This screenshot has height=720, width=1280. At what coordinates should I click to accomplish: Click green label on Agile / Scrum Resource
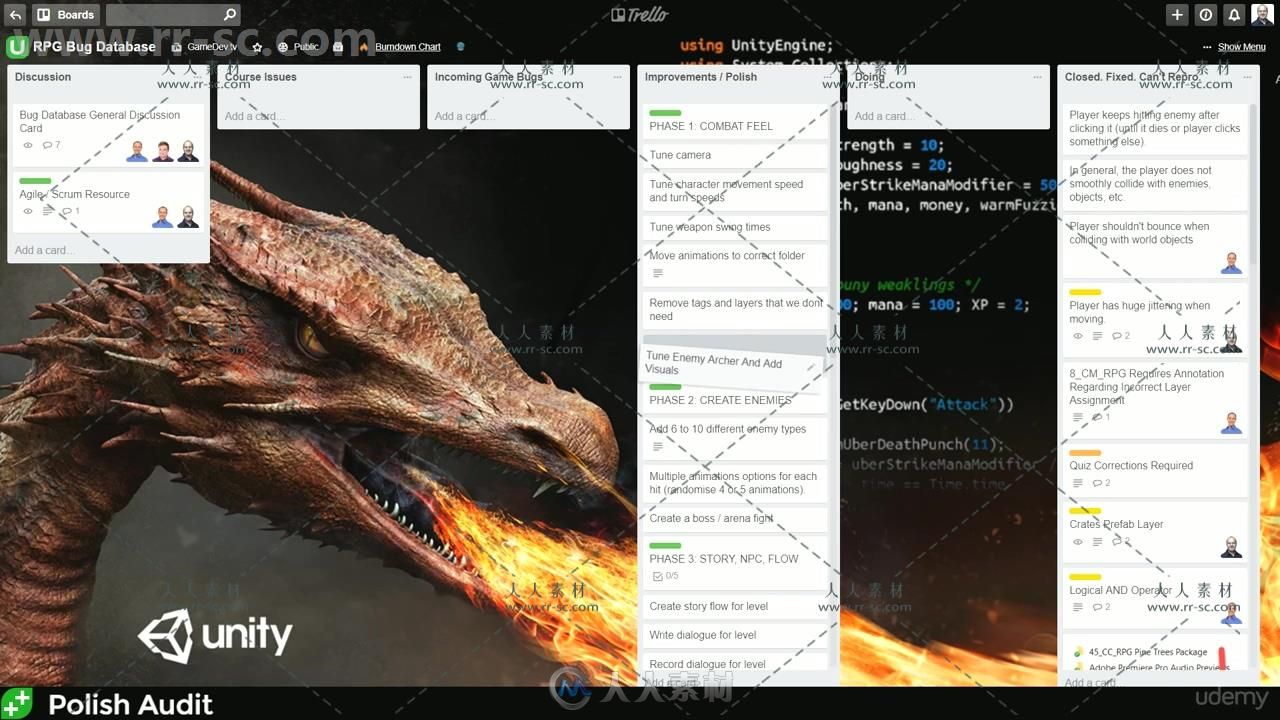click(35, 181)
